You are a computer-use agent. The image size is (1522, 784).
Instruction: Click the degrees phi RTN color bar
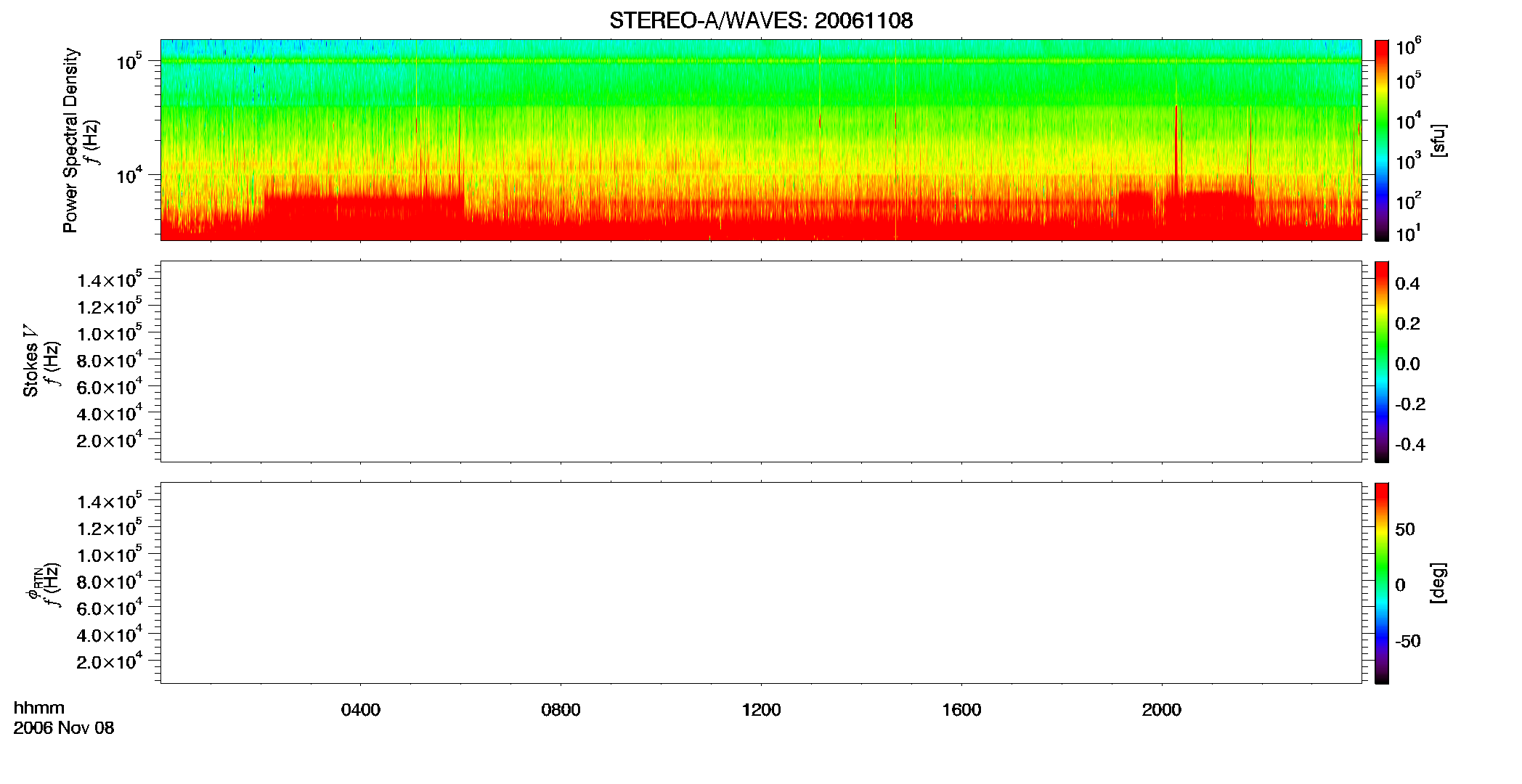click(x=1382, y=583)
